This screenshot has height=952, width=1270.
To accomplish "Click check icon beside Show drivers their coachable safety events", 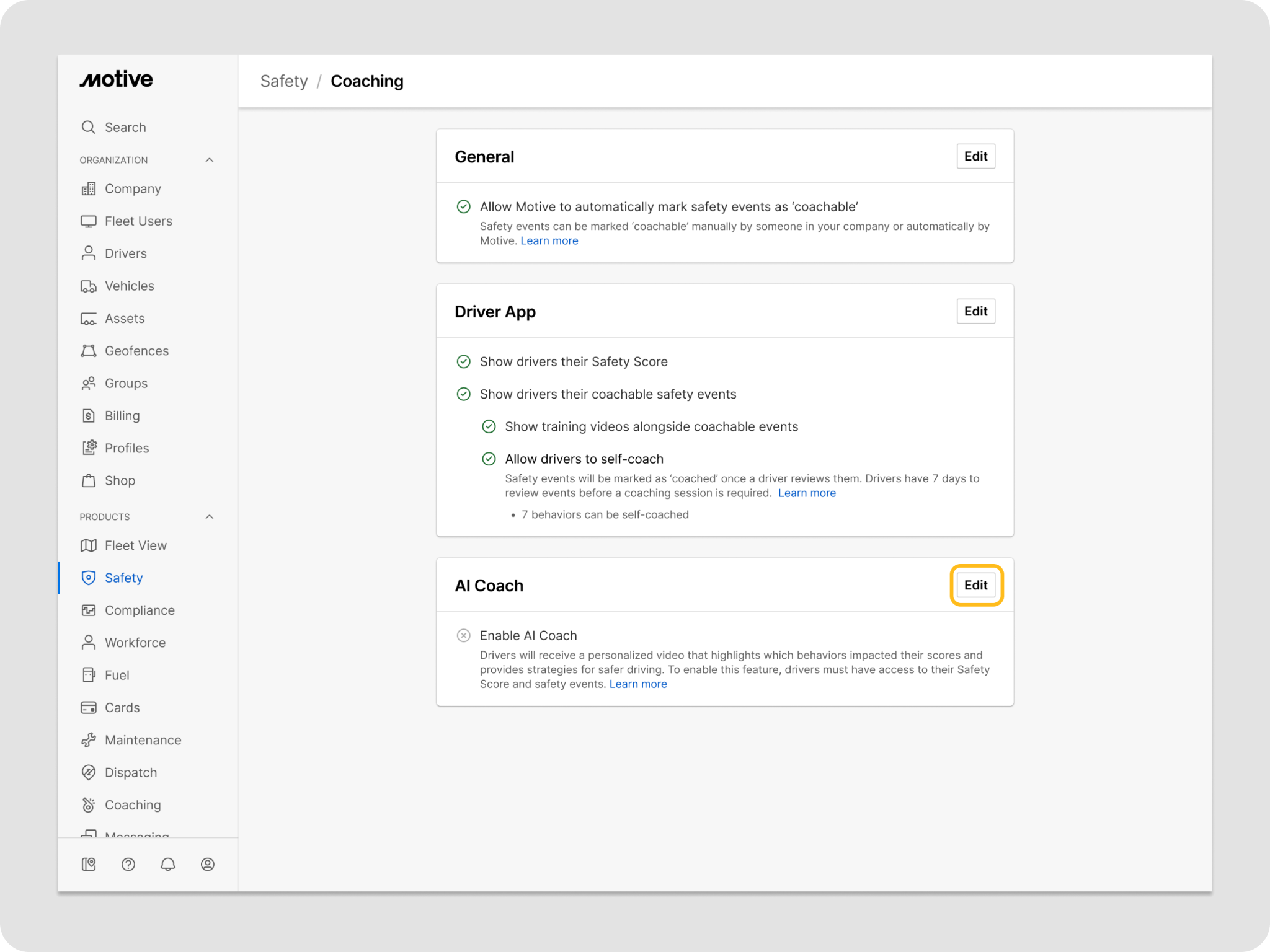I will pos(463,394).
